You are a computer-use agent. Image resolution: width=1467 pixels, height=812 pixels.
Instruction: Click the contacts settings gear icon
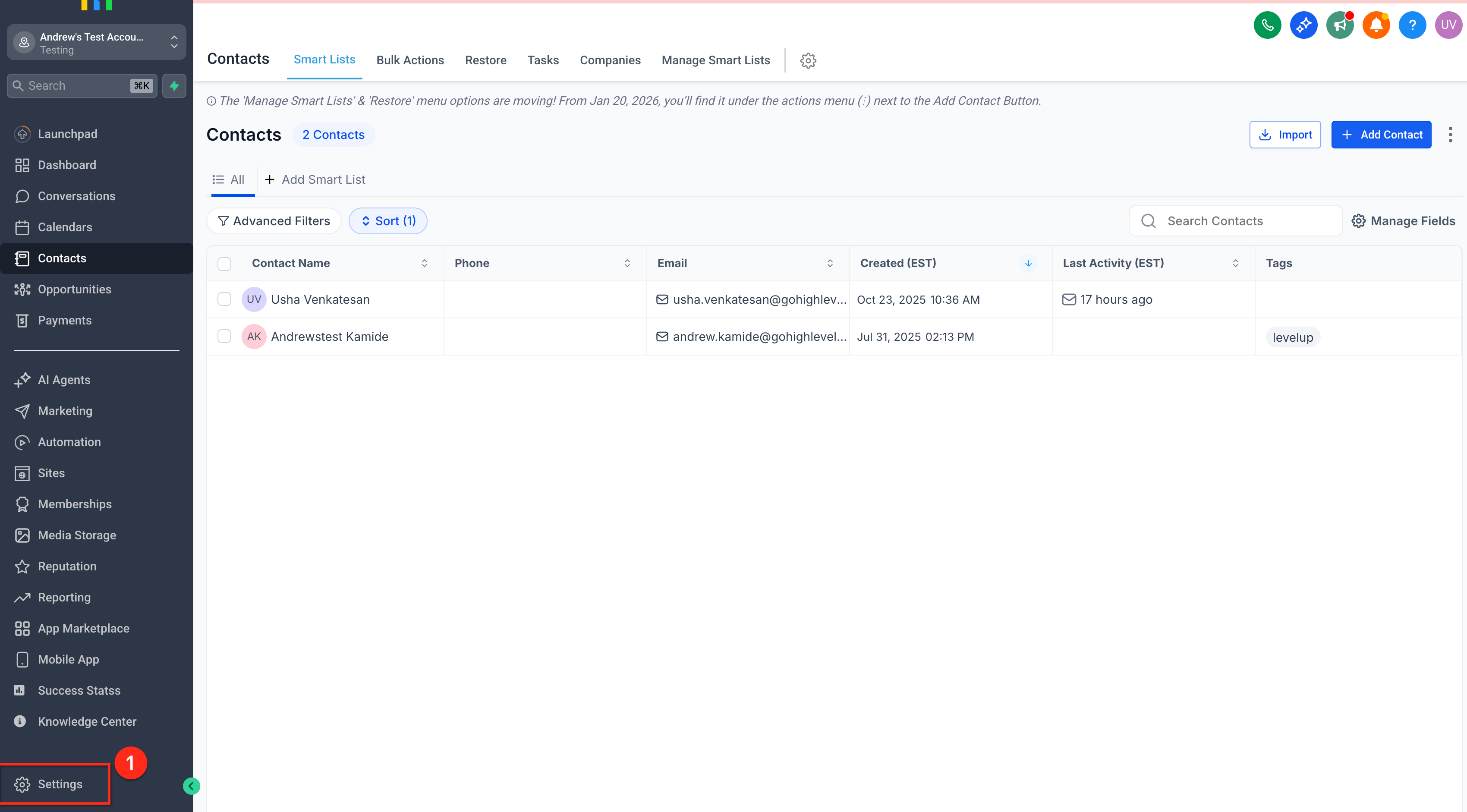click(x=808, y=60)
